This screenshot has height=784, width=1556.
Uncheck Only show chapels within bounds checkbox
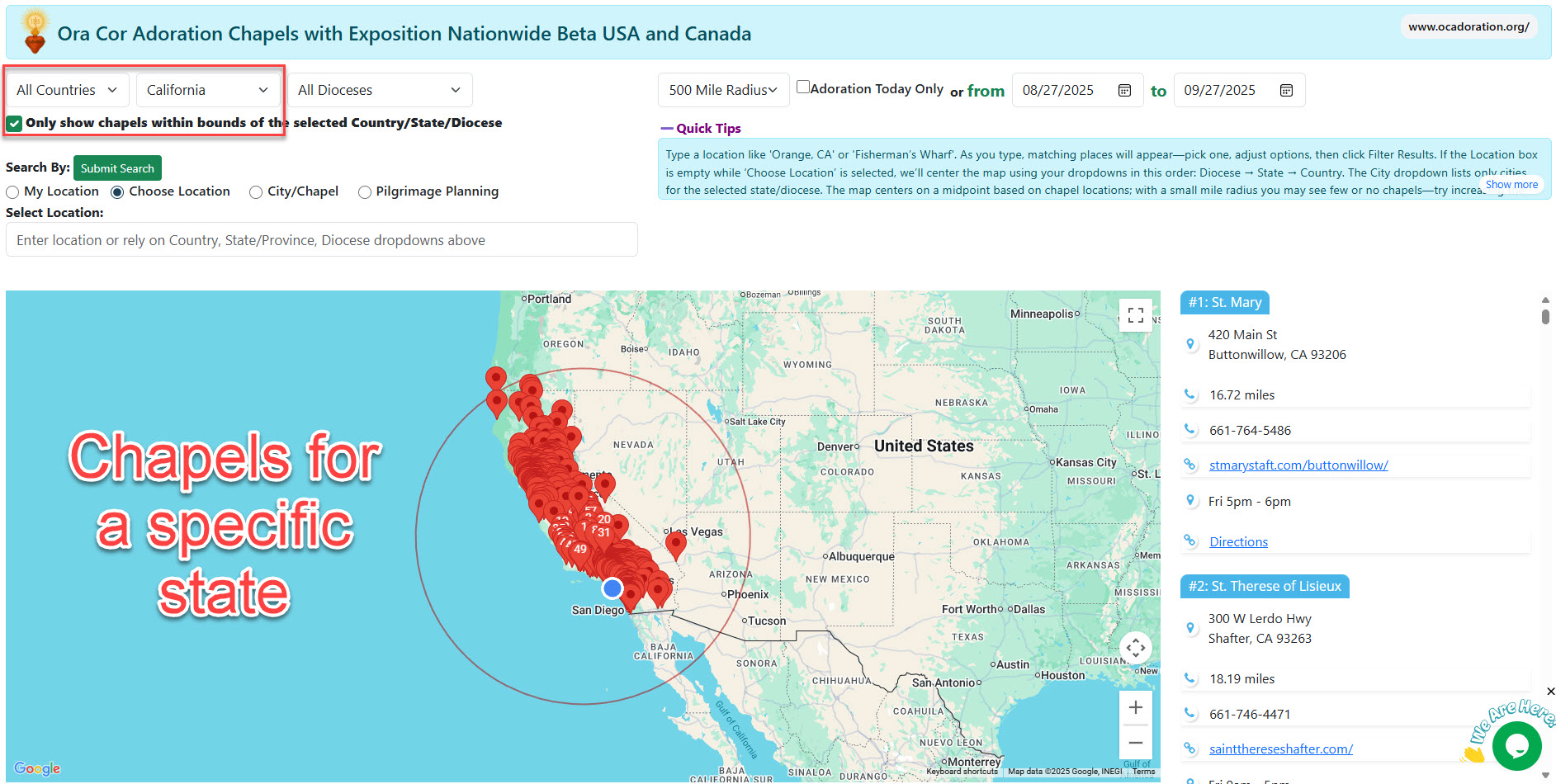point(14,123)
